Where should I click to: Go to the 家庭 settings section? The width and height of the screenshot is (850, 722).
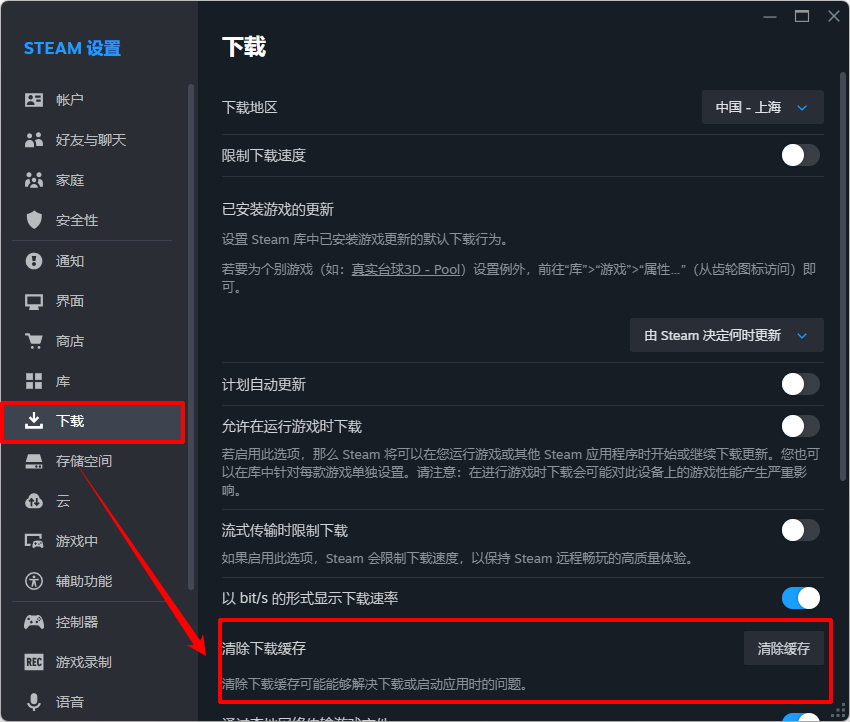(x=69, y=180)
